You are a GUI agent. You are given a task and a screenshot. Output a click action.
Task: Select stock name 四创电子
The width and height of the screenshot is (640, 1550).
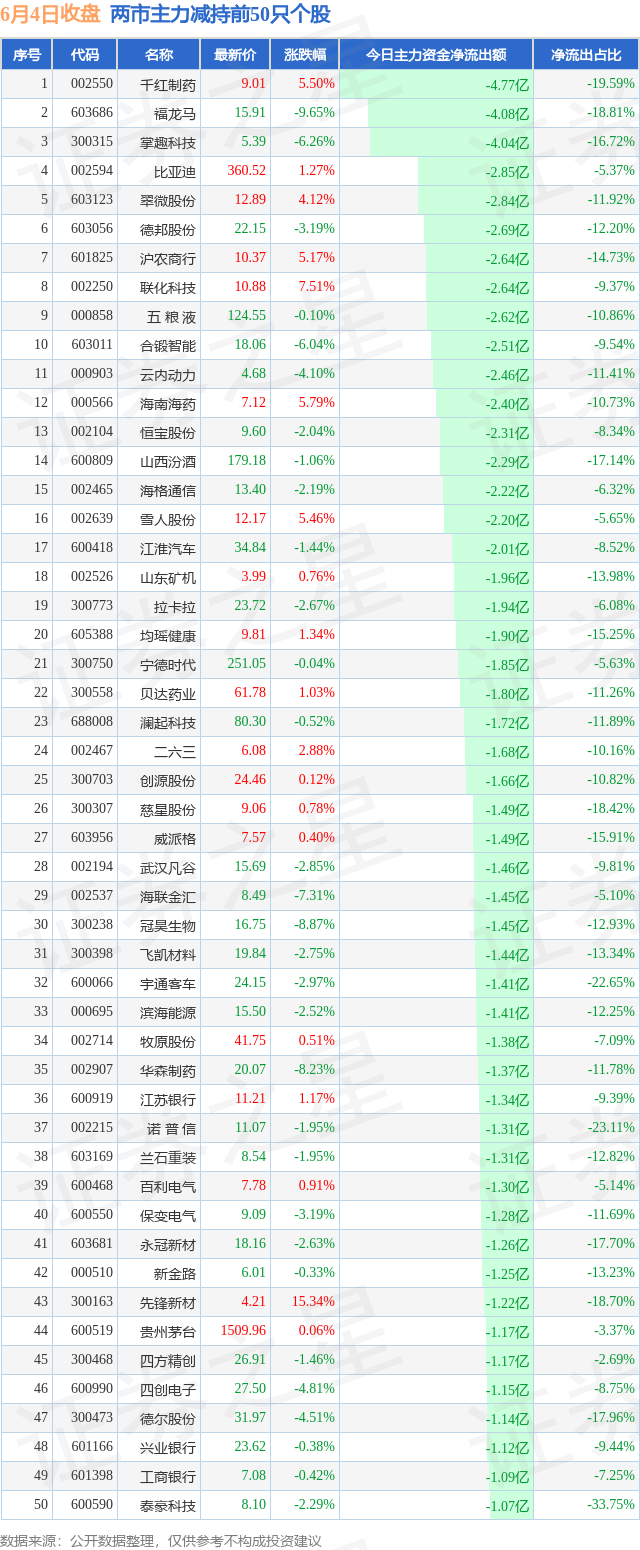[168, 1389]
